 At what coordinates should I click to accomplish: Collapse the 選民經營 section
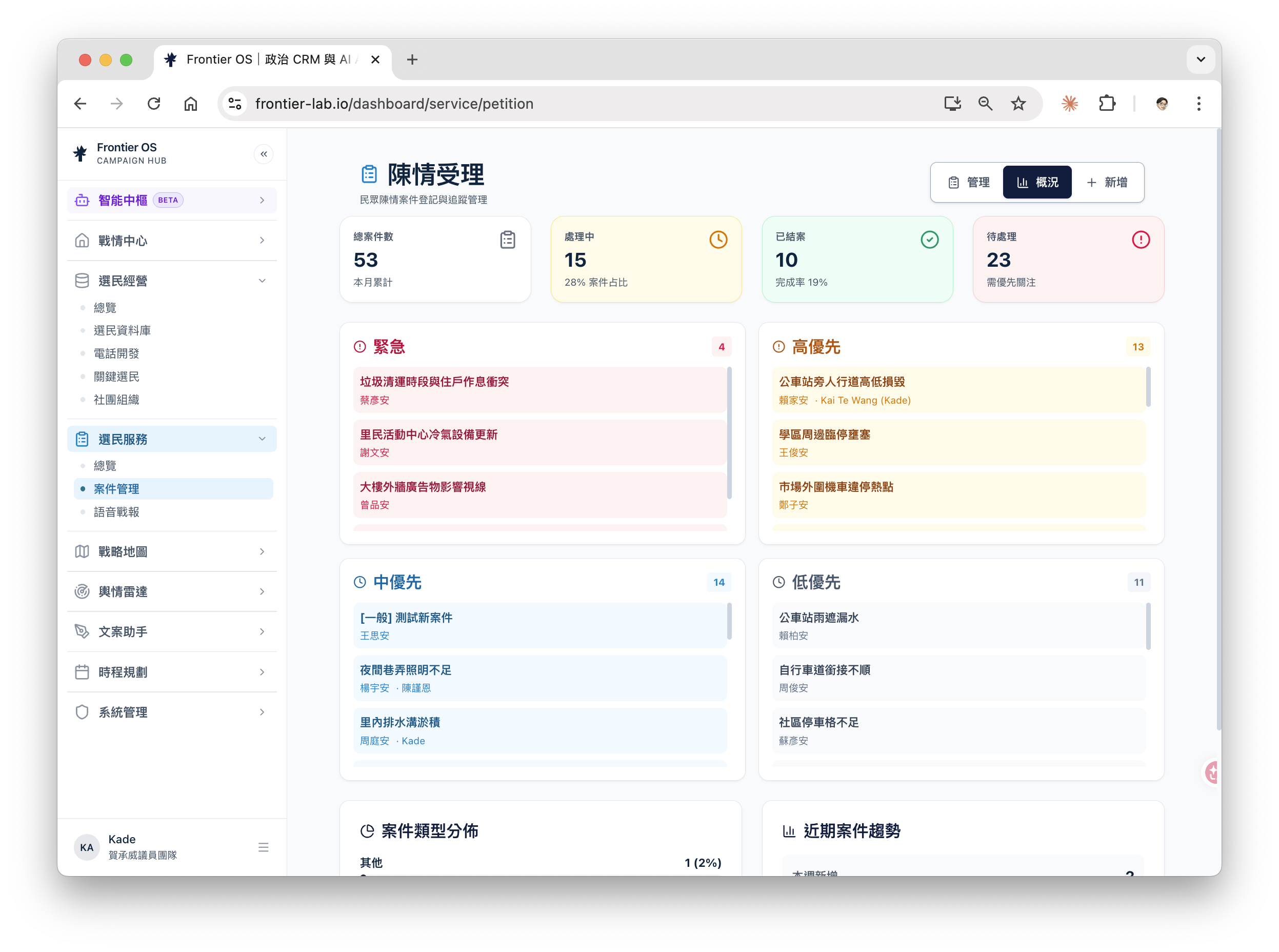[172, 281]
